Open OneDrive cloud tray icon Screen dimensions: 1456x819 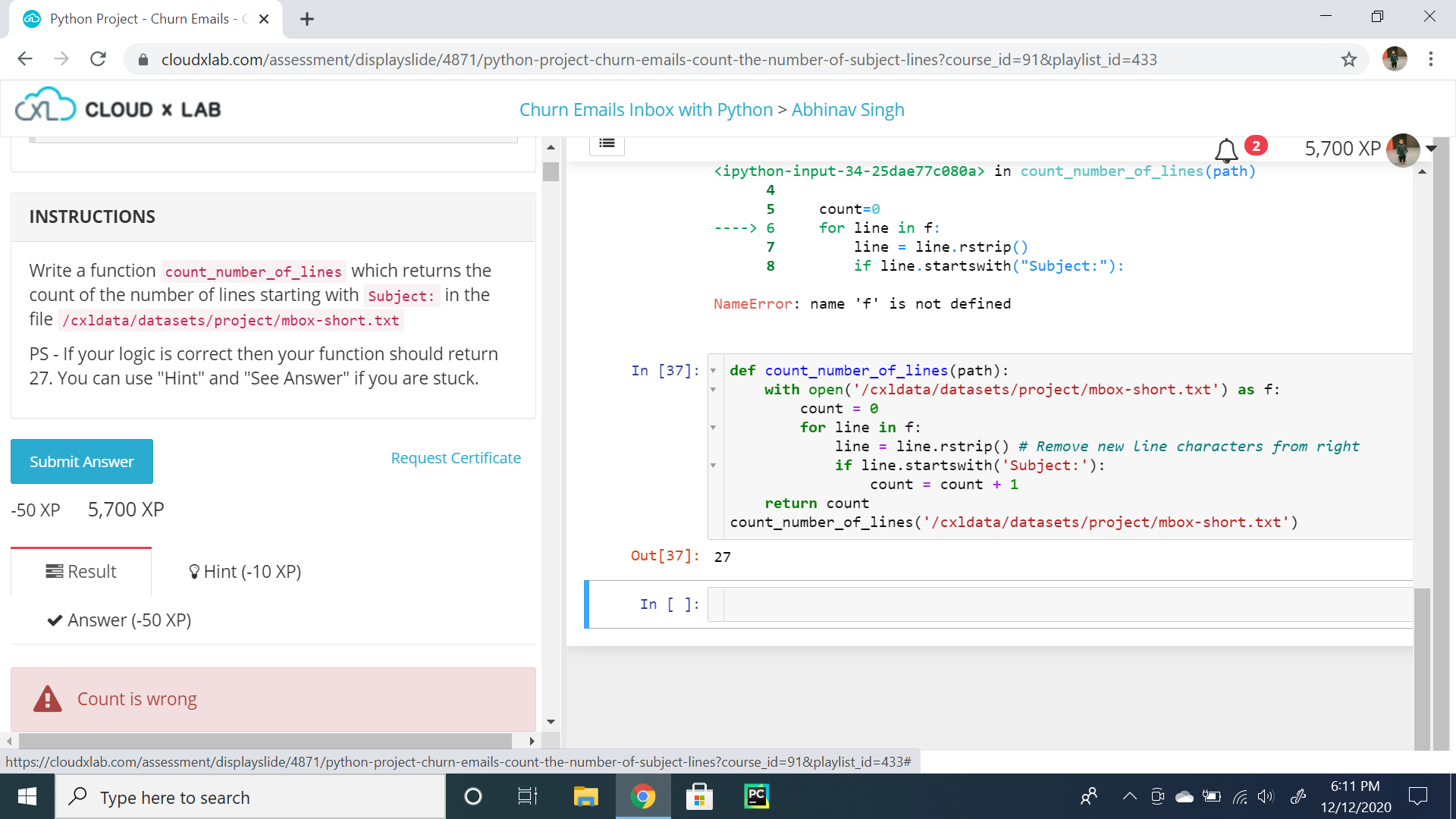(x=1184, y=796)
